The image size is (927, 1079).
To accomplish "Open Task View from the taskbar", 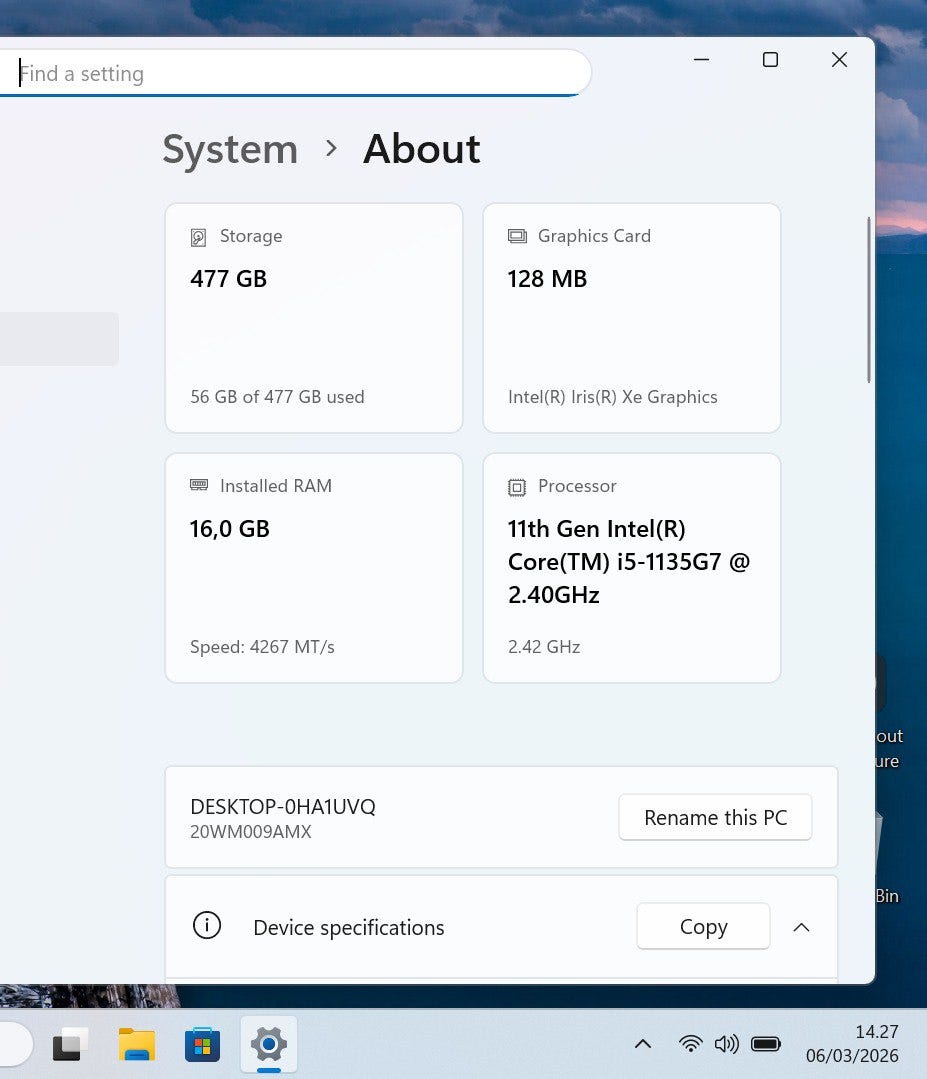I will click(71, 1044).
